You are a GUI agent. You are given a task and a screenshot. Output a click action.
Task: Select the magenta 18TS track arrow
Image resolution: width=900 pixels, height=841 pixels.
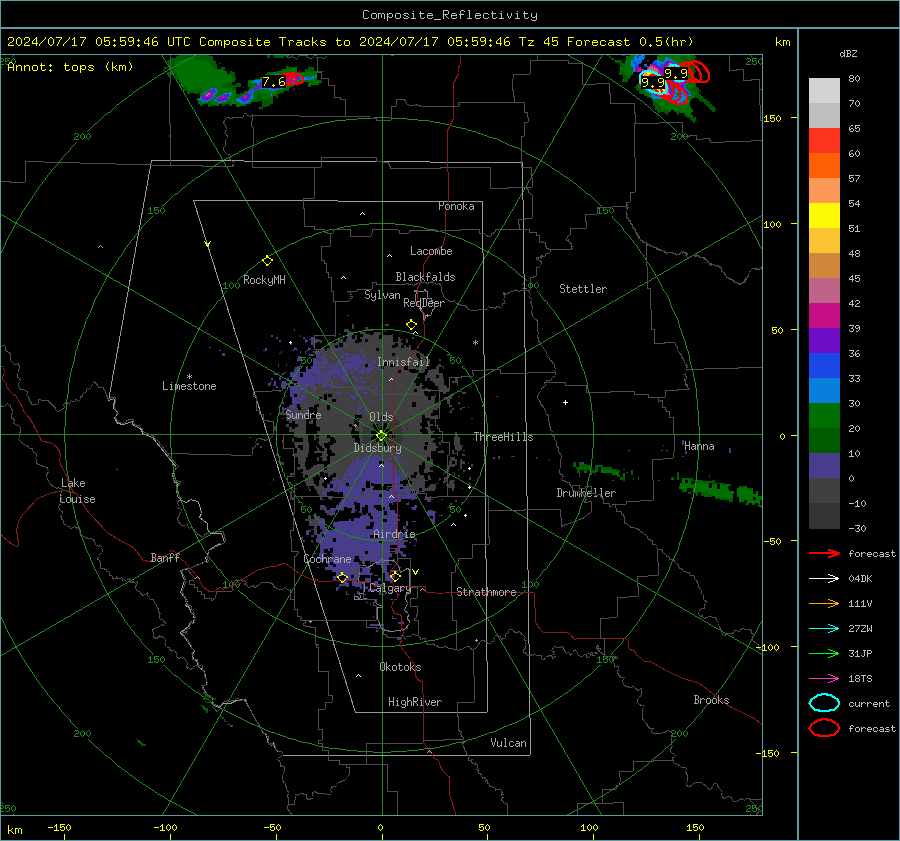824,679
